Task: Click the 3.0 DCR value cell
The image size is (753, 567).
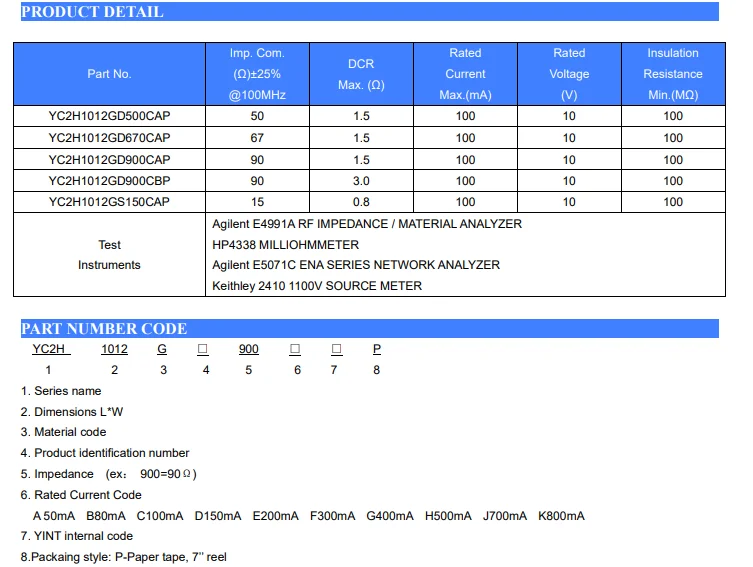Action: click(361, 181)
